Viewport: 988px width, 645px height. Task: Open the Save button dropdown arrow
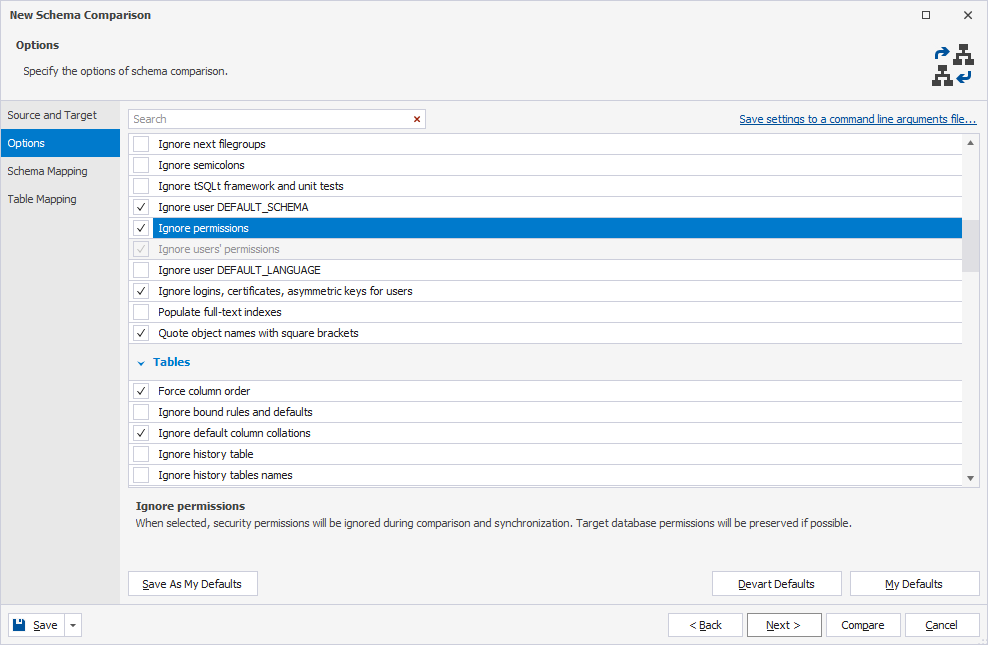click(71, 624)
